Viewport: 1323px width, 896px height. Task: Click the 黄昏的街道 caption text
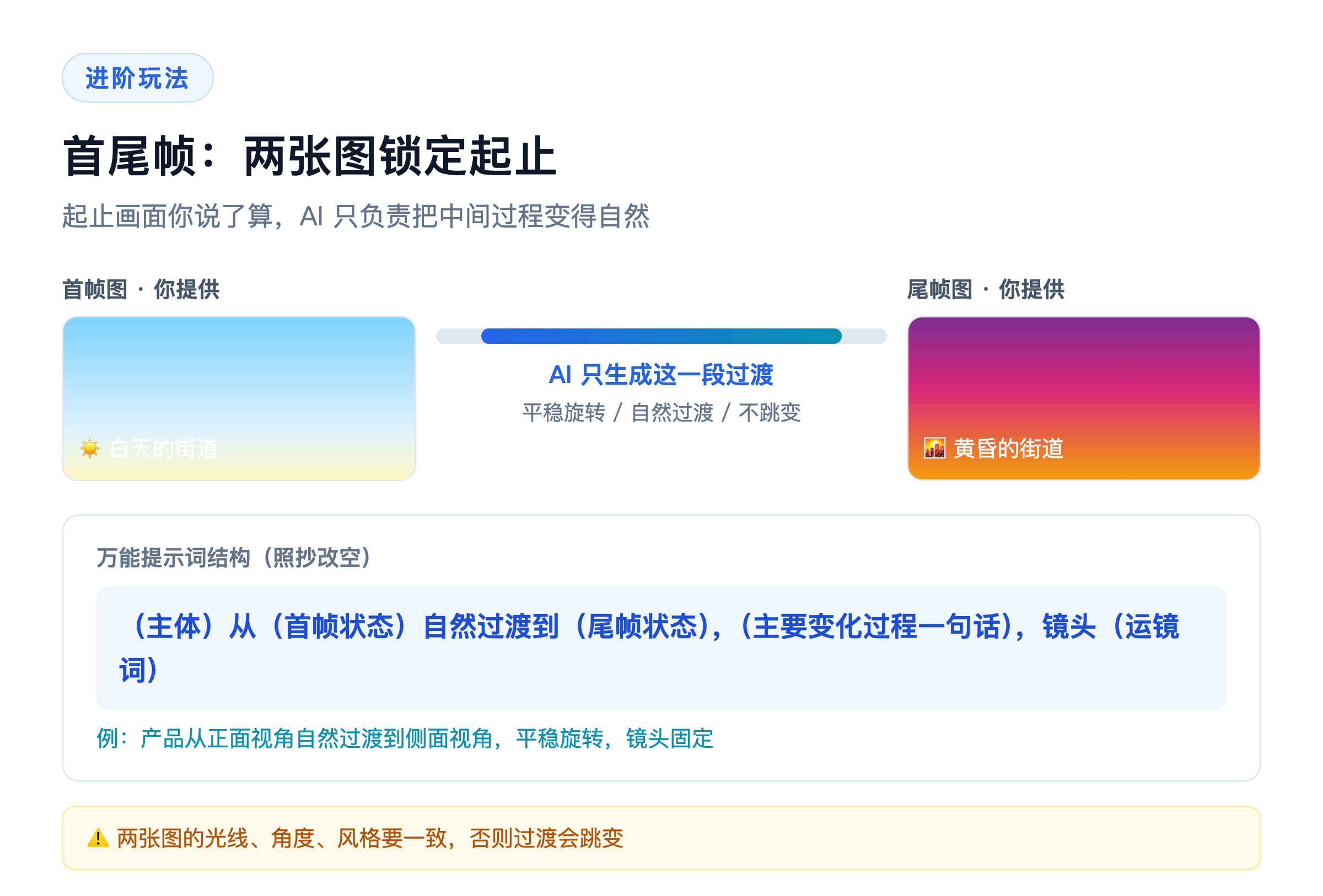[x=1008, y=449]
